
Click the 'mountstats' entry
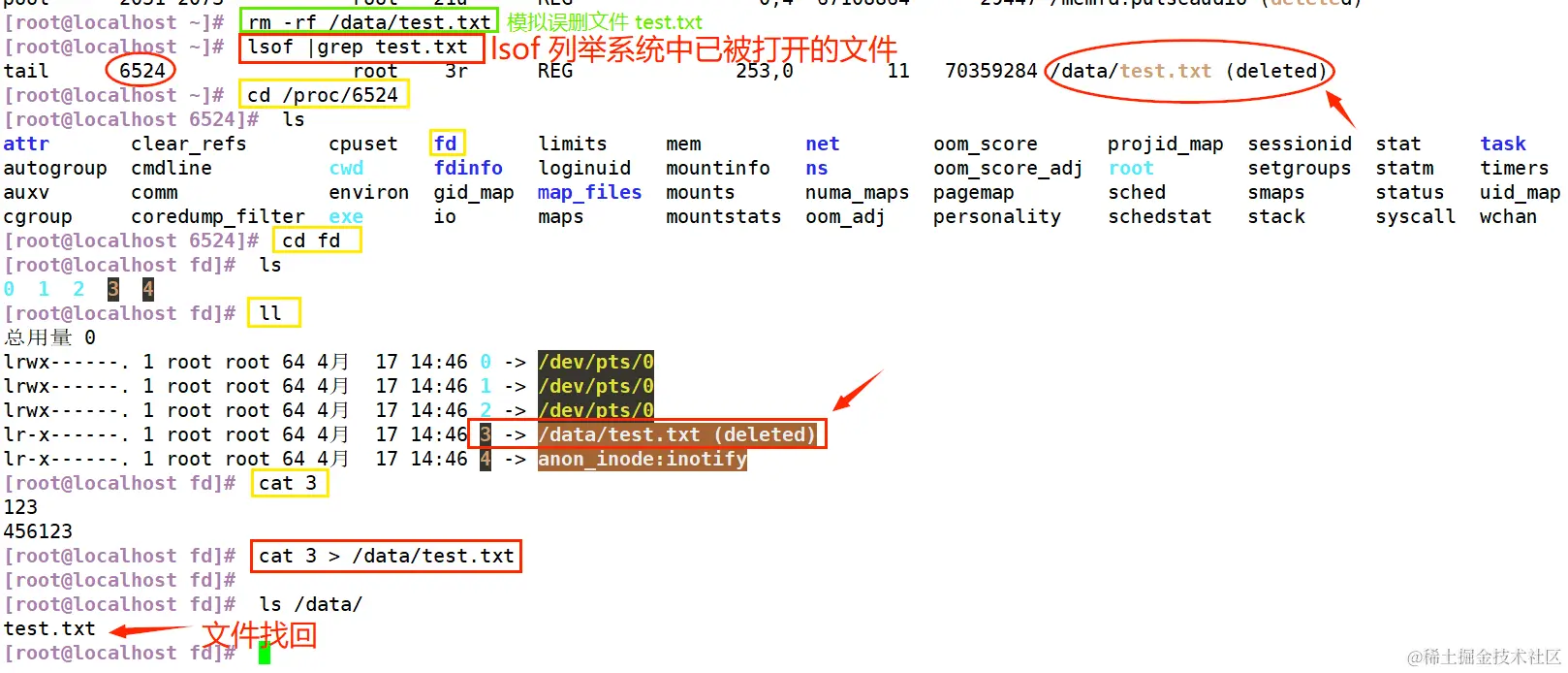[x=724, y=216]
